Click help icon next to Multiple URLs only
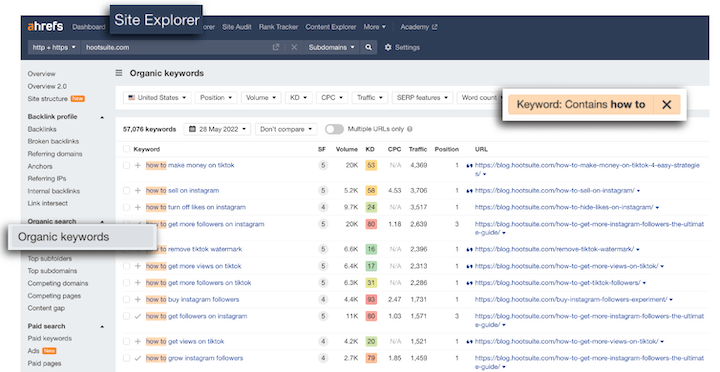720x372 pixels. coord(410,130)
